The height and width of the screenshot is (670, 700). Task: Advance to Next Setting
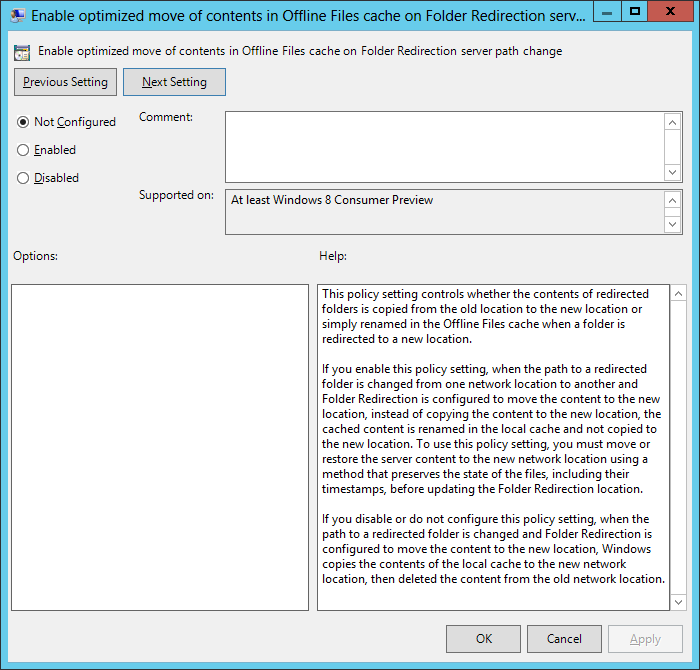click(174, 82)
